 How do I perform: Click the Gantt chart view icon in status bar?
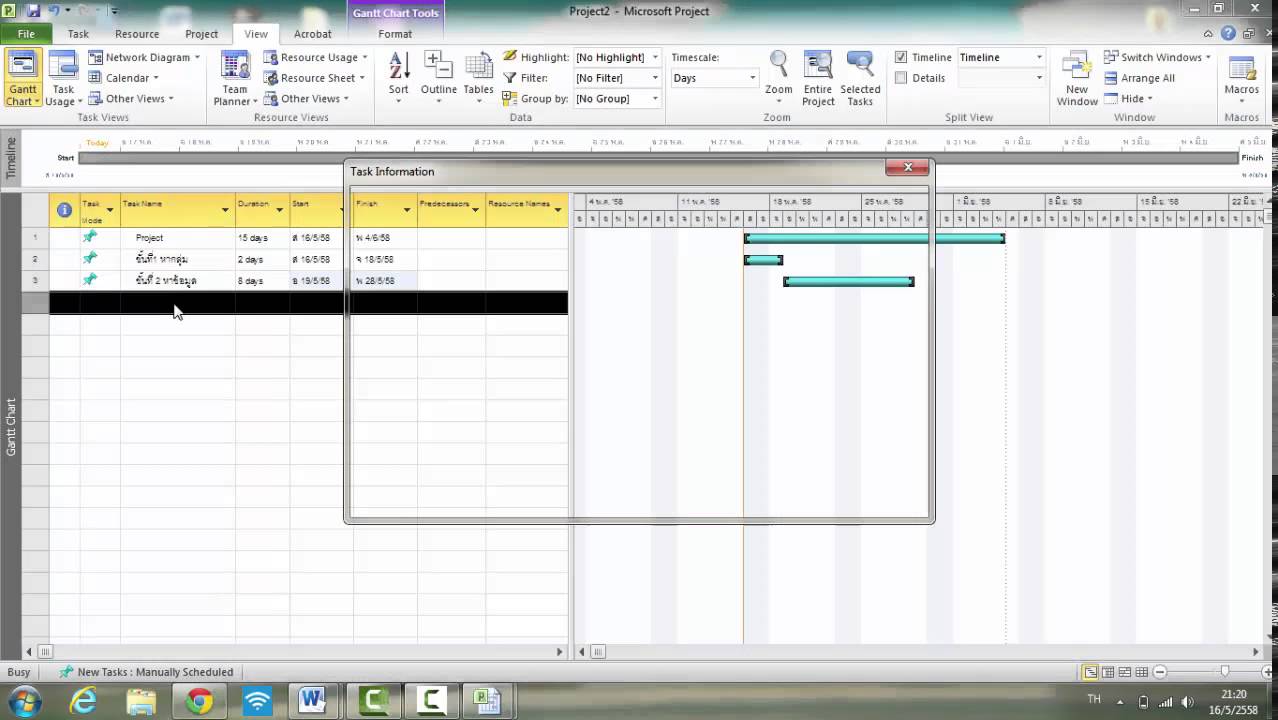[1091, 672]
